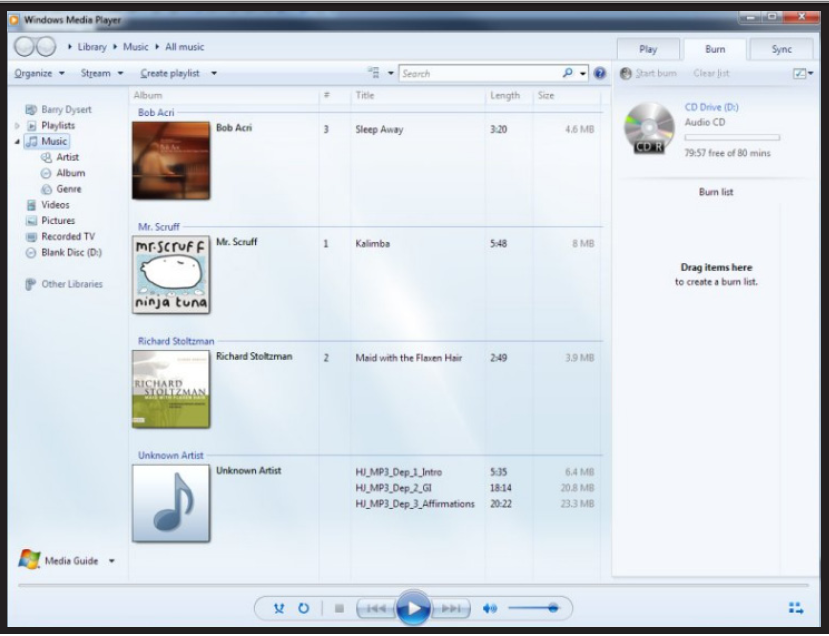
Task: Click the search magnifier icon
Action: coord(567,73)
